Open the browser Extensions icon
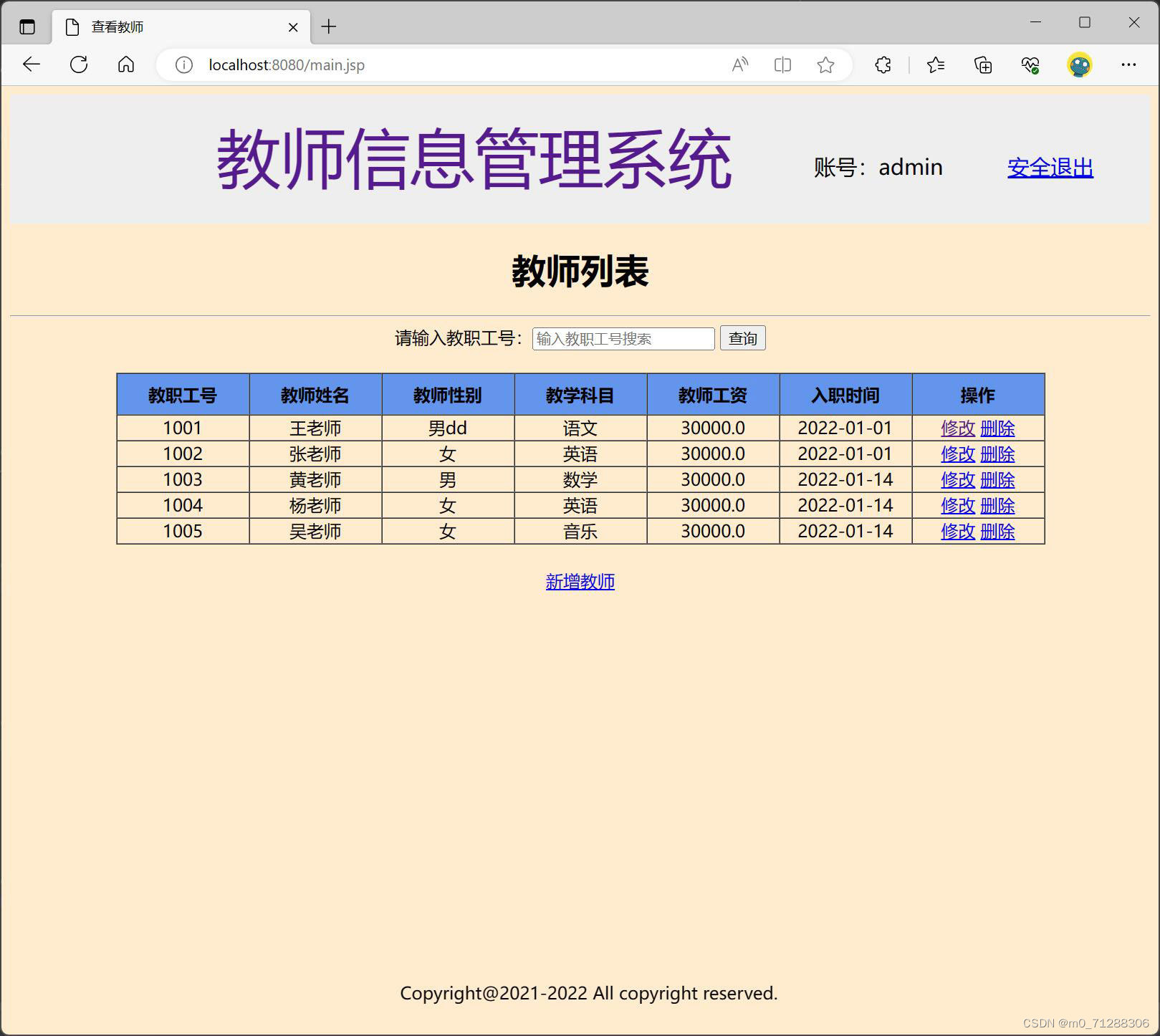 pos(883,64)
